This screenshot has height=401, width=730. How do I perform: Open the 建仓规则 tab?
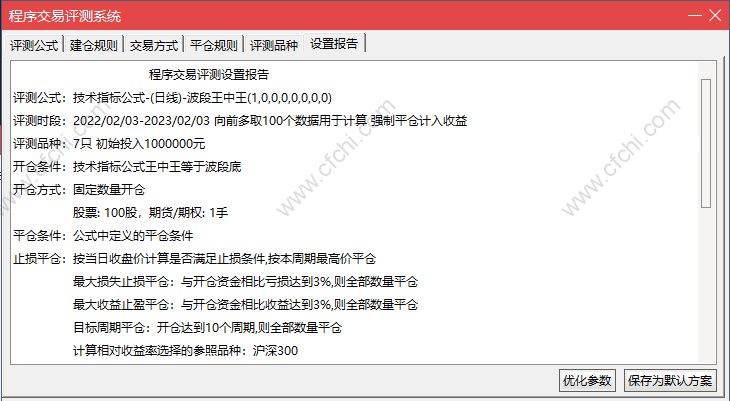click(94, 45)
